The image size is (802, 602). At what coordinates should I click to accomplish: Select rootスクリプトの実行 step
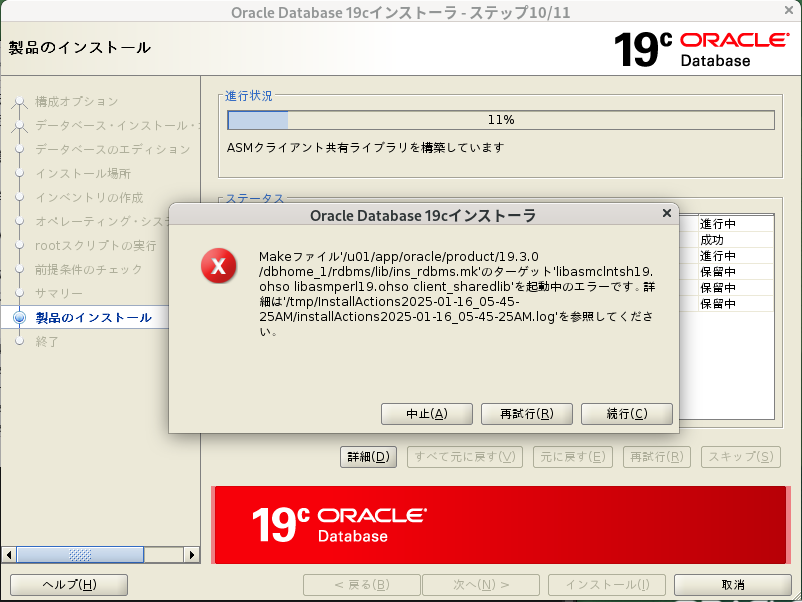96,246
